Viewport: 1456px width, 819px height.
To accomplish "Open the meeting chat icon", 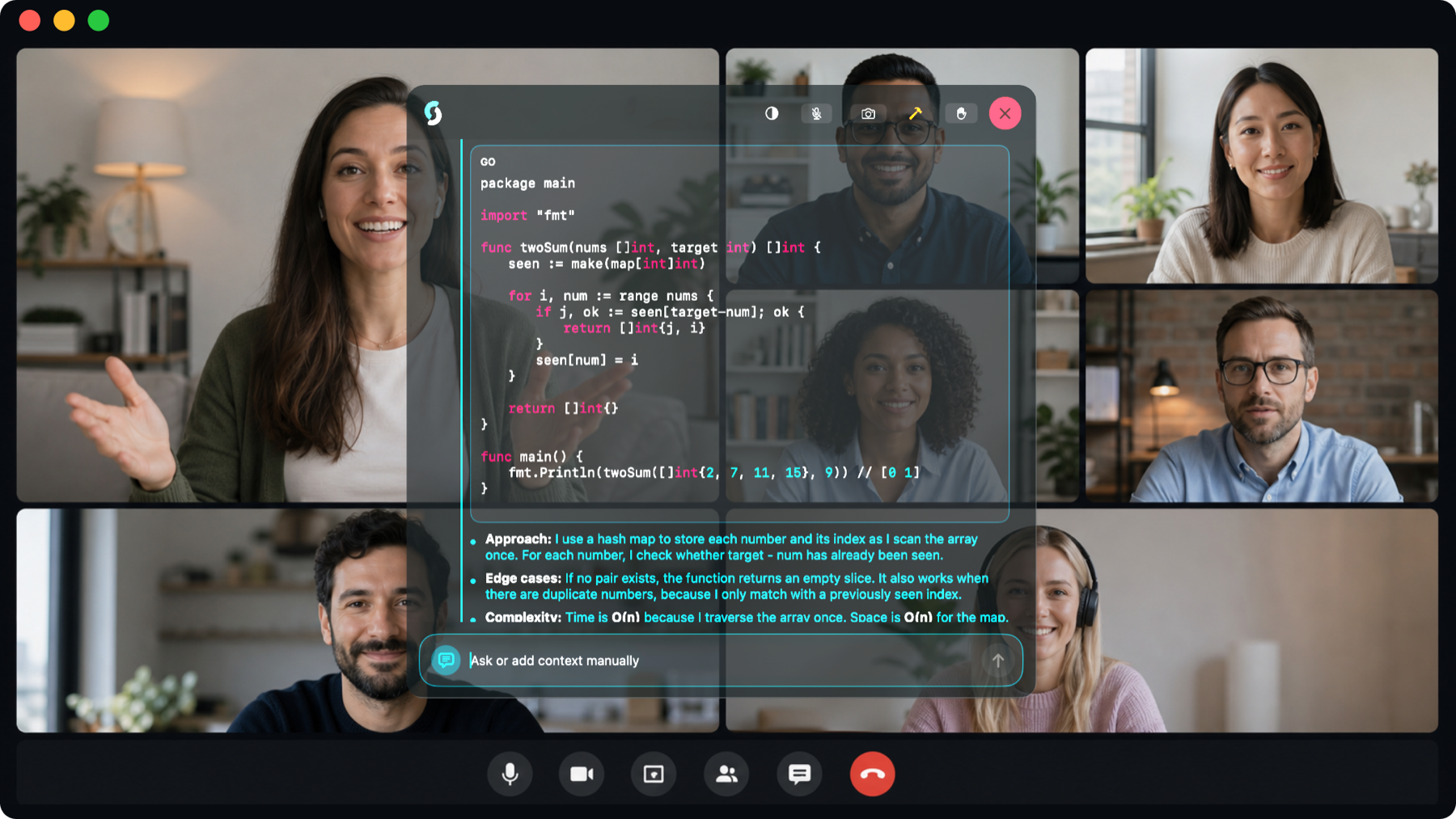I will point(799,774).
